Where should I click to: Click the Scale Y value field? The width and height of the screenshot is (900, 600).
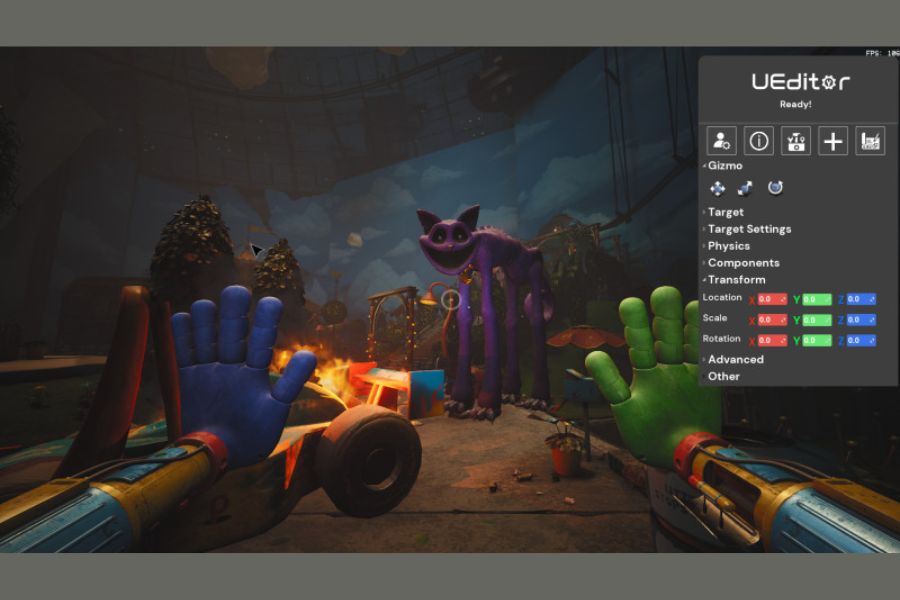coord(817,320)
